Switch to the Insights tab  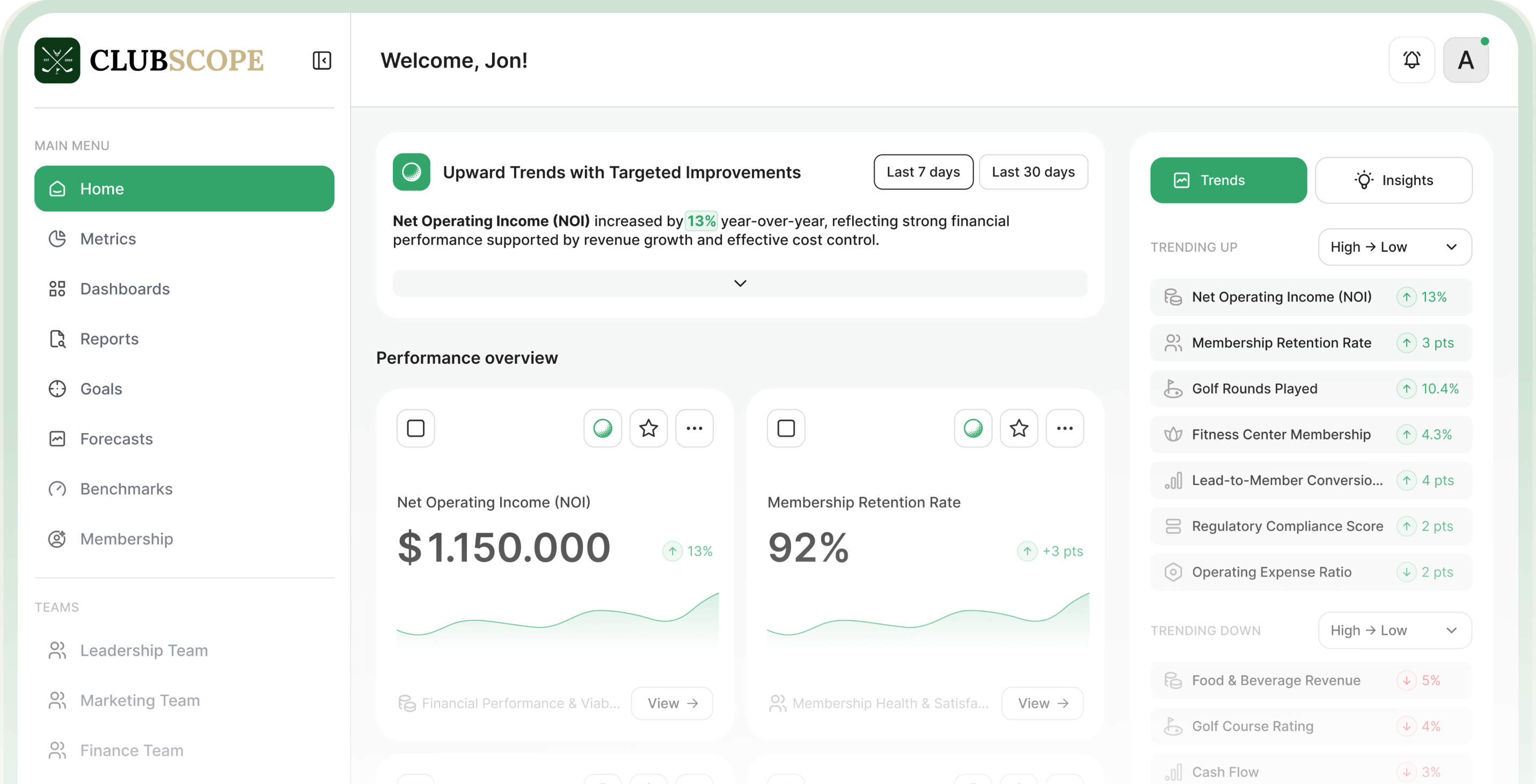pyautogui.click(x=1393, y=180)
